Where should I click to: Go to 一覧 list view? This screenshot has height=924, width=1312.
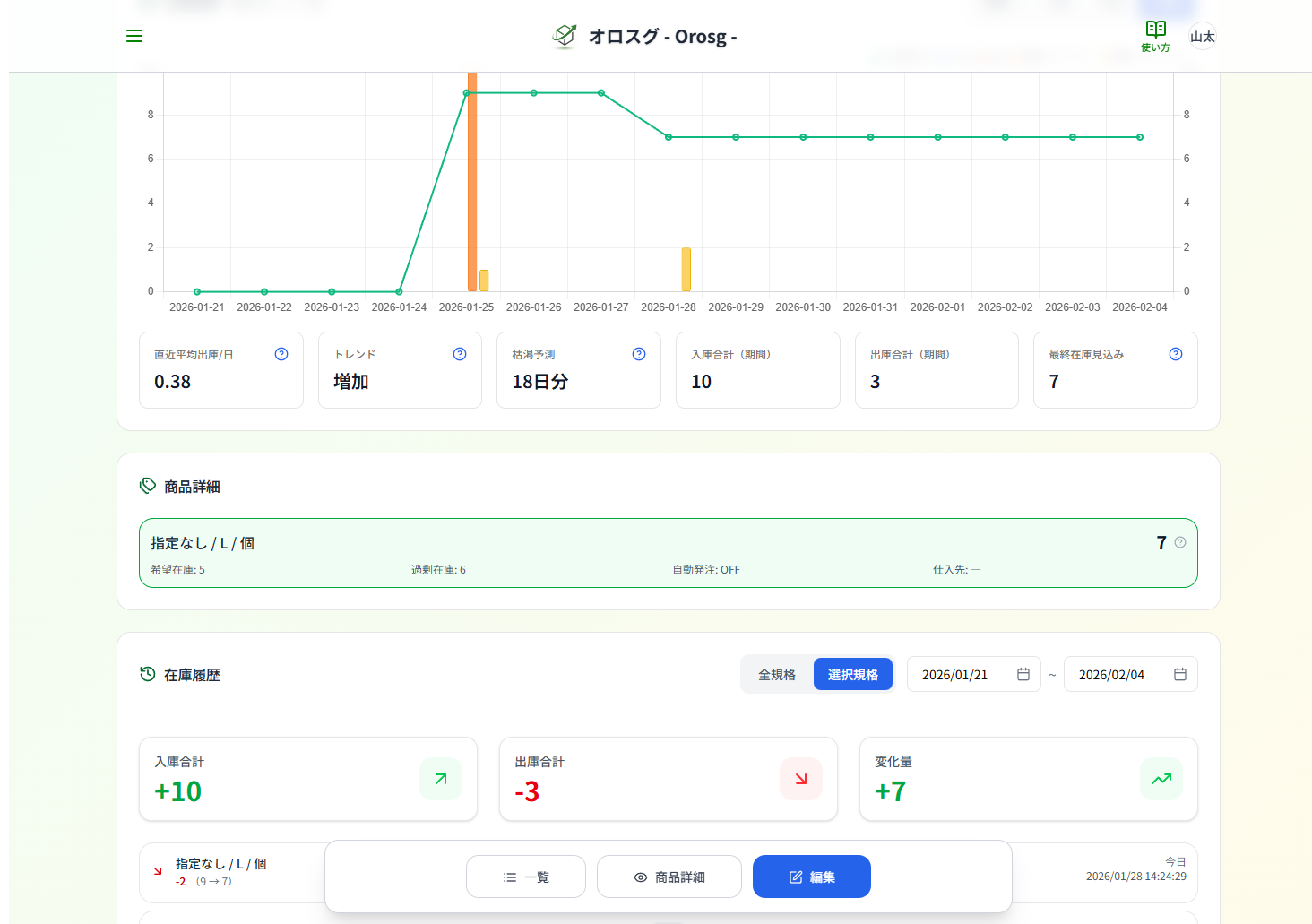526,877
